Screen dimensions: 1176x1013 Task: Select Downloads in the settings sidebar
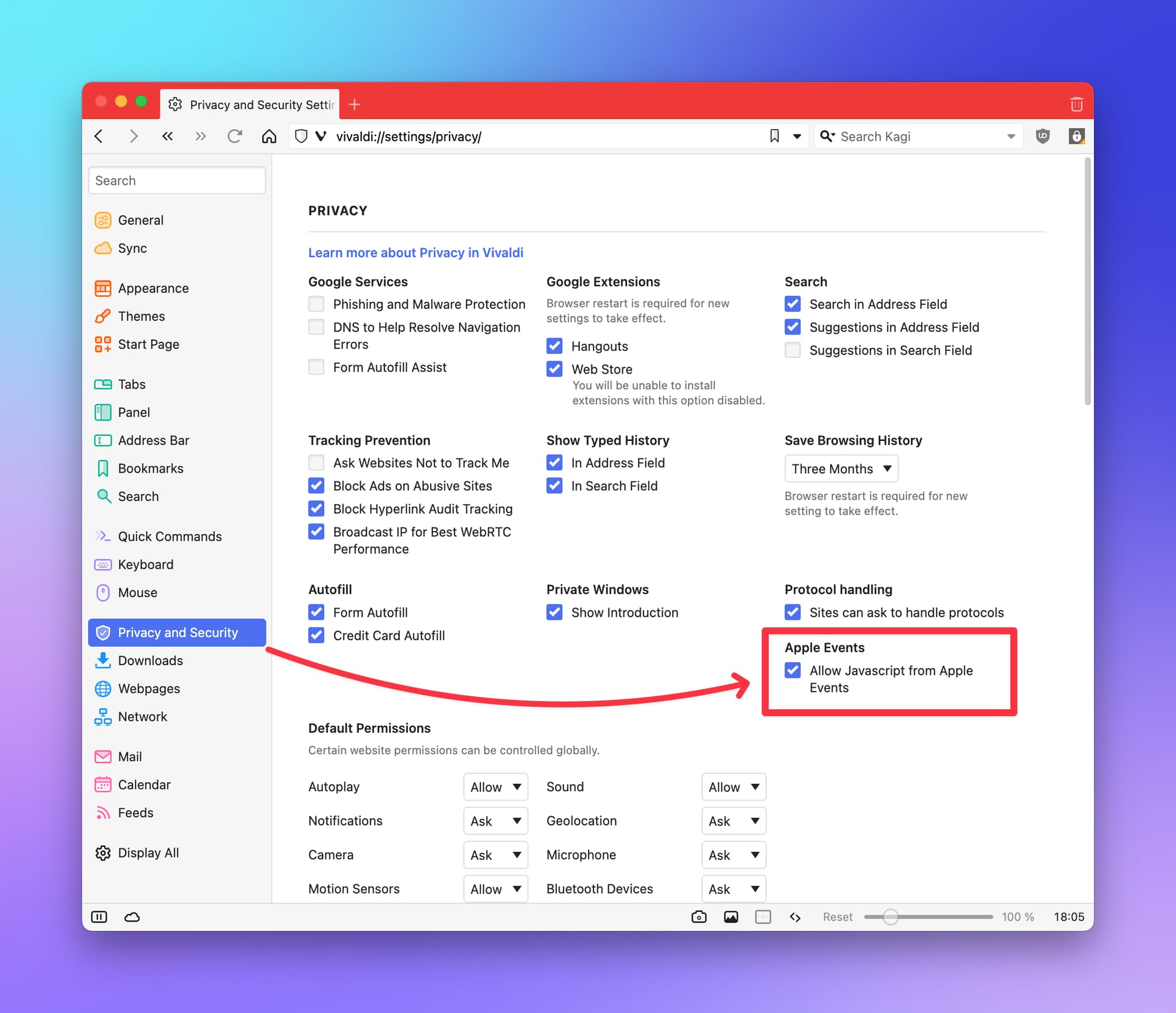pos(150,660)
